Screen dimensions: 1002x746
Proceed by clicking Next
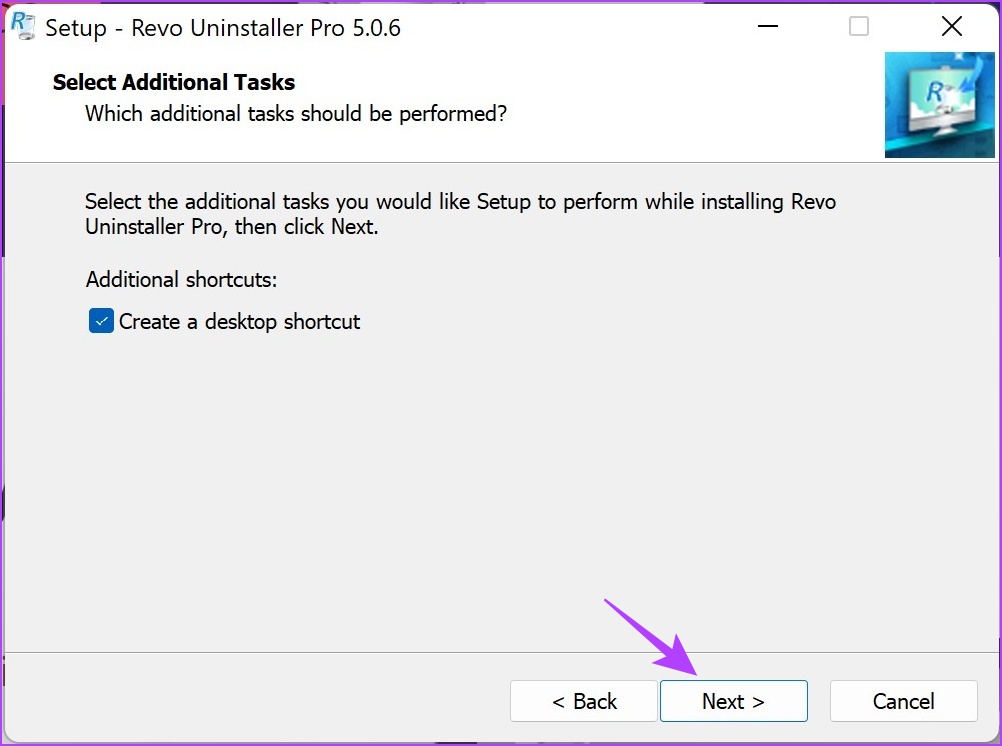click(733, 701)
